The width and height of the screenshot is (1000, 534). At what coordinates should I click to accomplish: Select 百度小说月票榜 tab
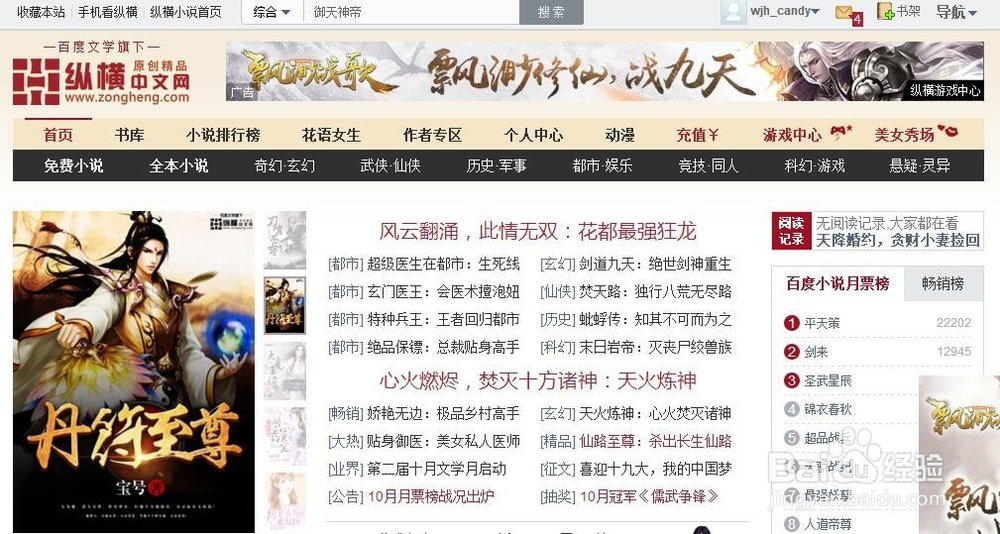(x=837, y=284)
